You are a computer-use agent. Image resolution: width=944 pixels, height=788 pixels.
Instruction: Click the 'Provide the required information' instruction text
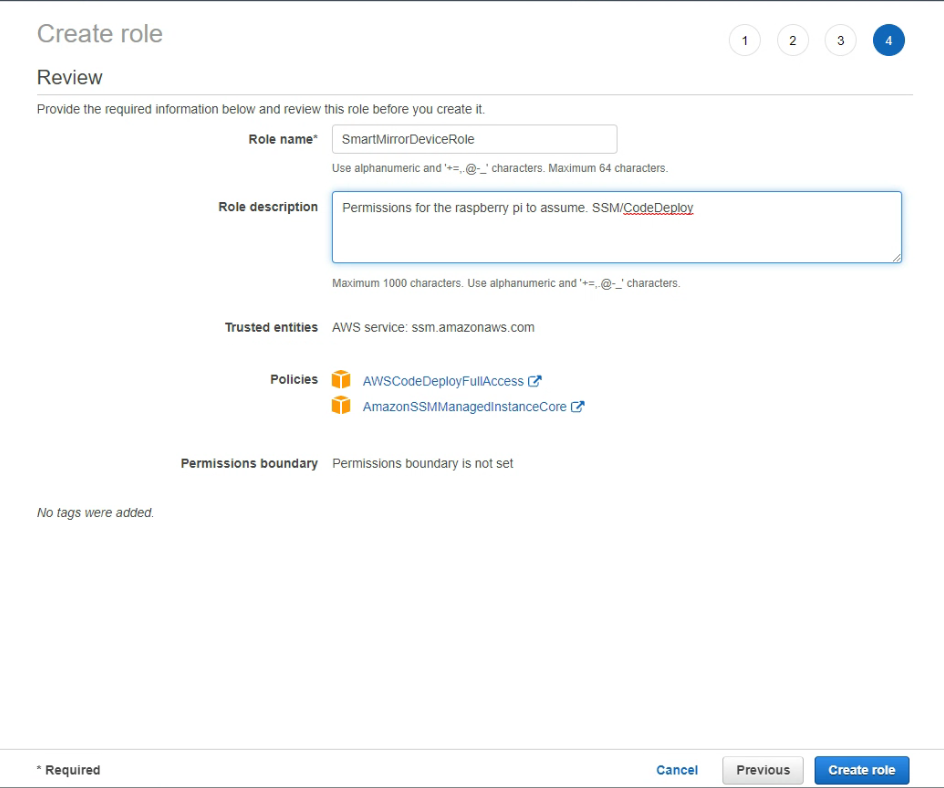261,109
